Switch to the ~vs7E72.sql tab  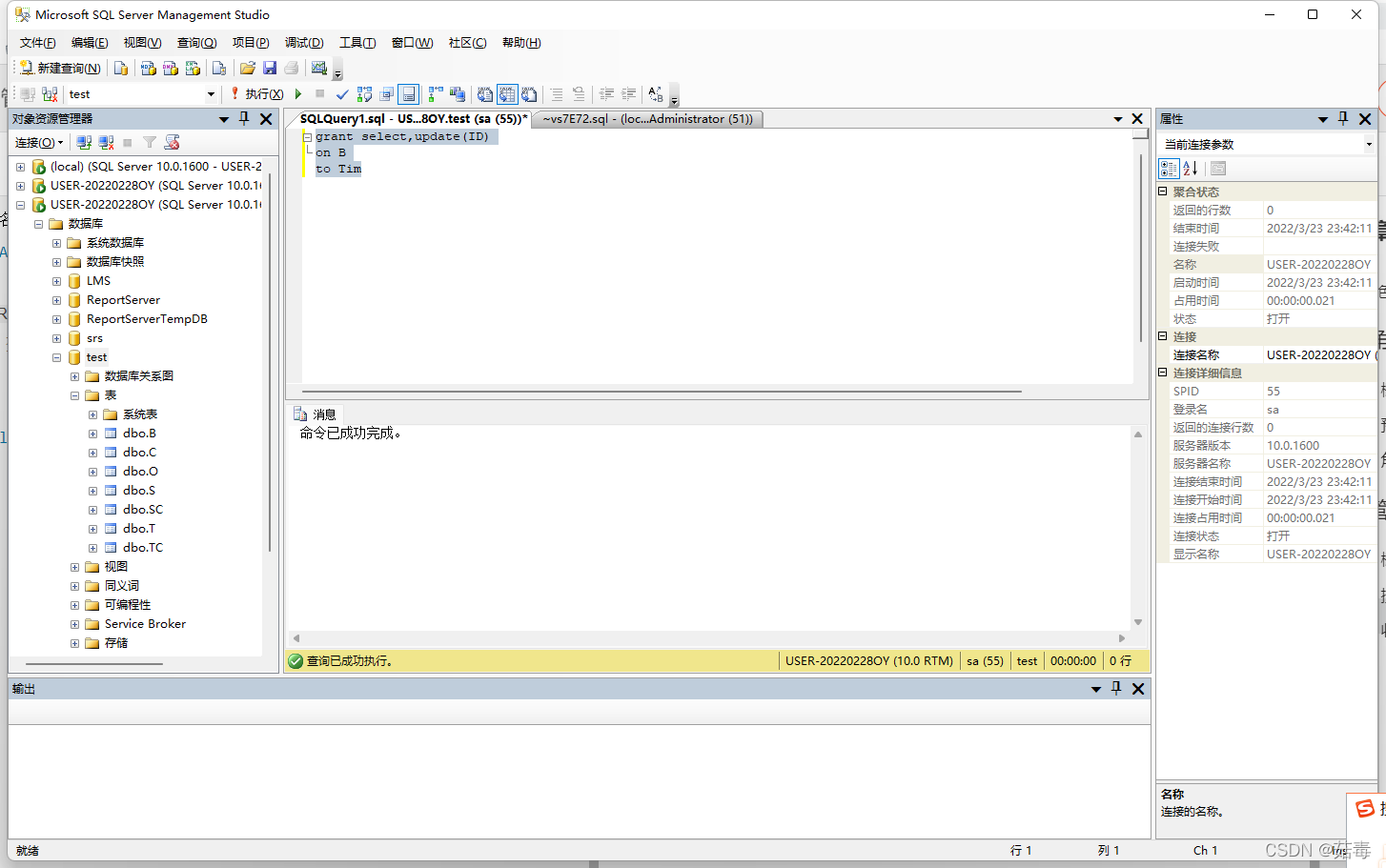point(648,119)
